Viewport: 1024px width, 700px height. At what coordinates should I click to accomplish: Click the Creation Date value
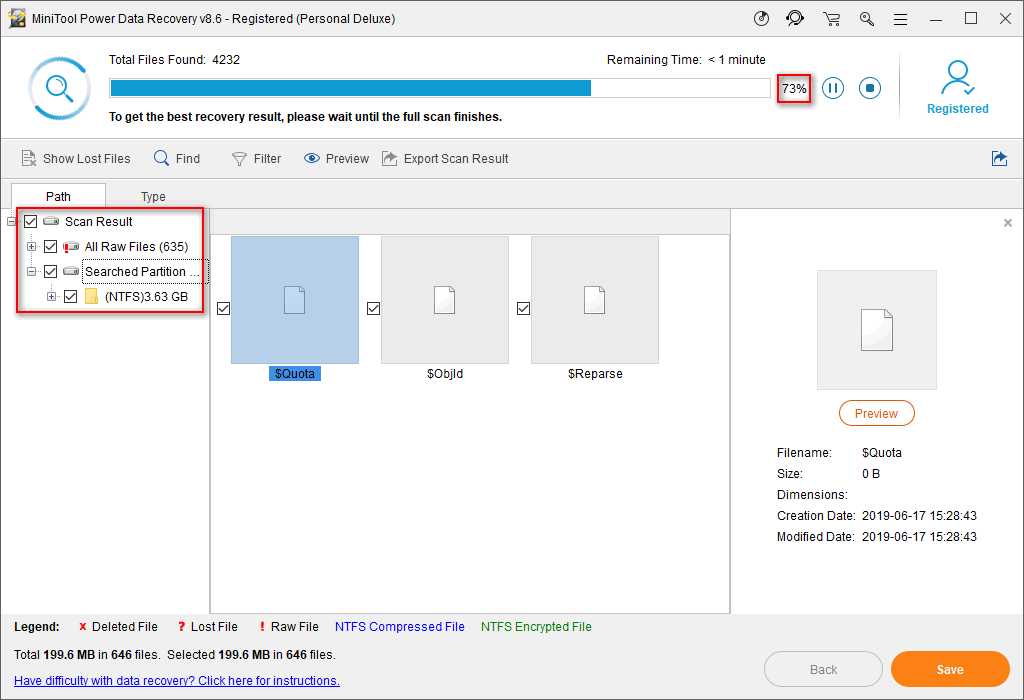coord(919,516)
